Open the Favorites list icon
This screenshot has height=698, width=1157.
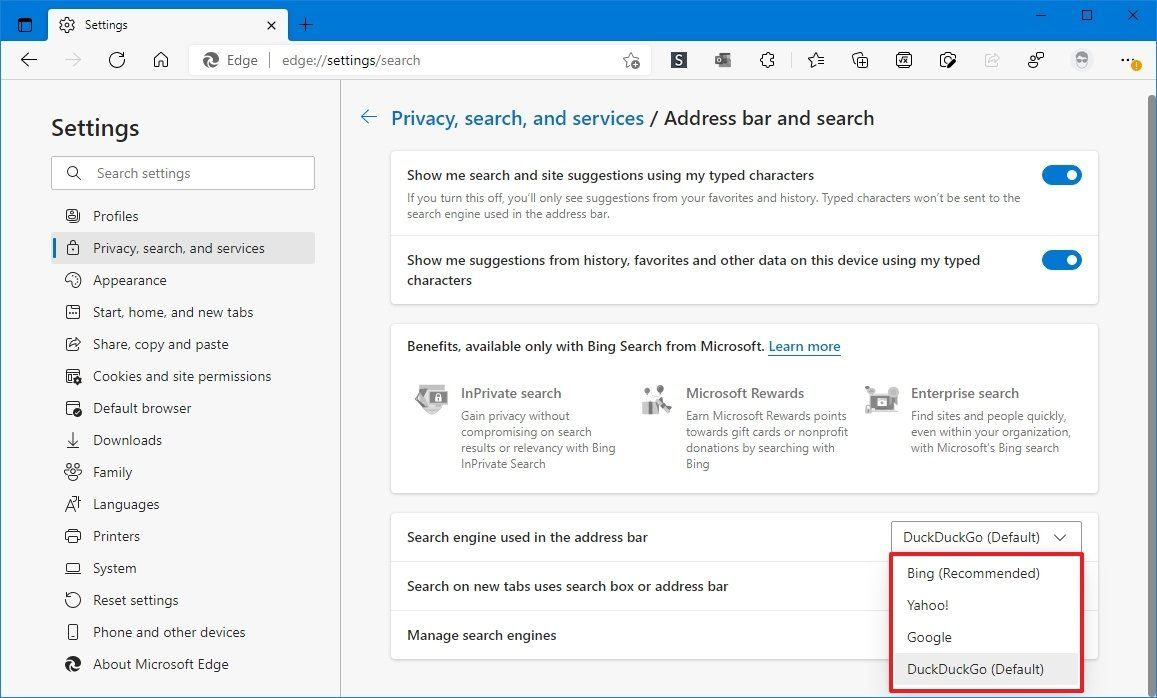pos(816,60)
